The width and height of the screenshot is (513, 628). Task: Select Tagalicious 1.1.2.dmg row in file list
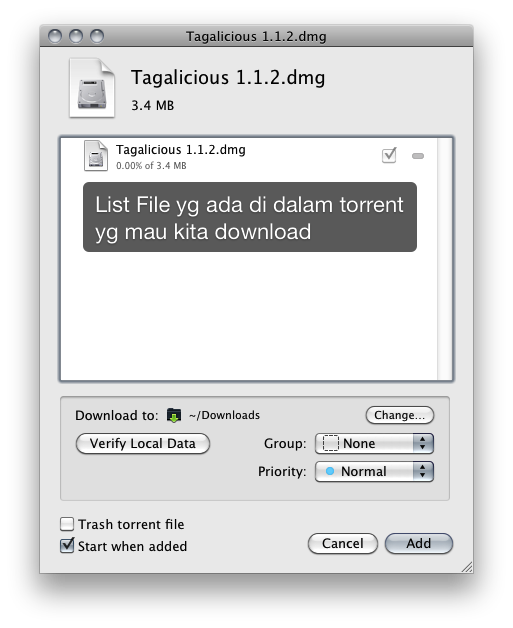[249, 156]
